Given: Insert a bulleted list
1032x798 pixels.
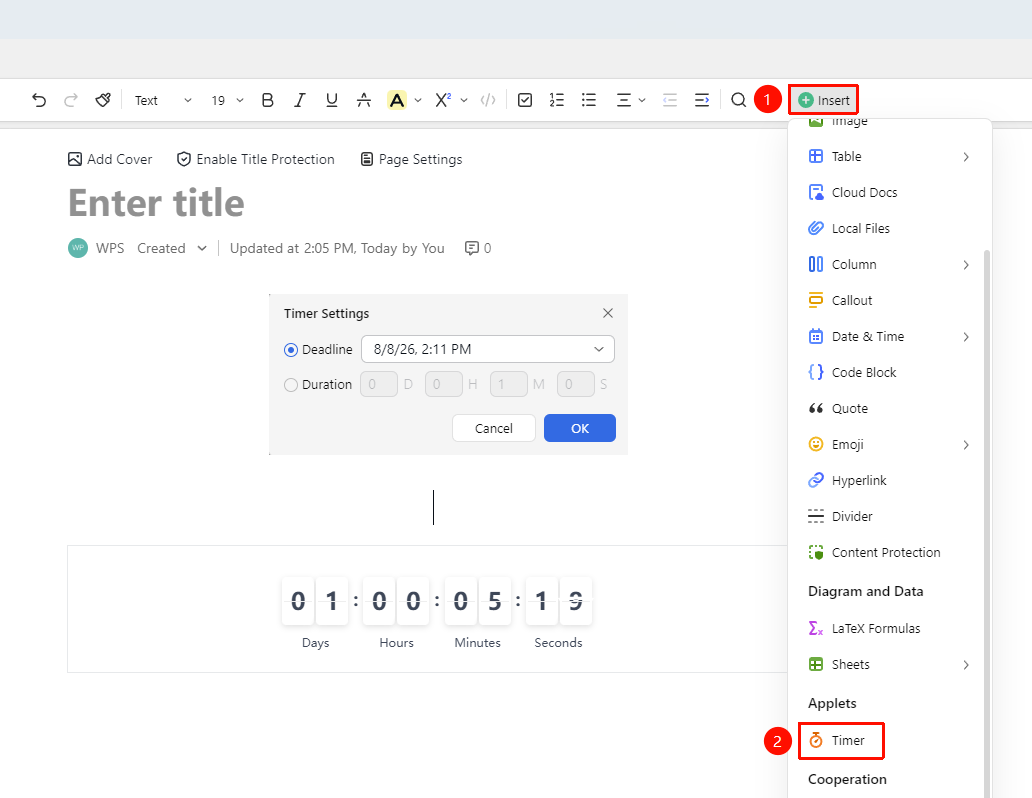Looking at the screenshot, I should [x=589, y=100].
